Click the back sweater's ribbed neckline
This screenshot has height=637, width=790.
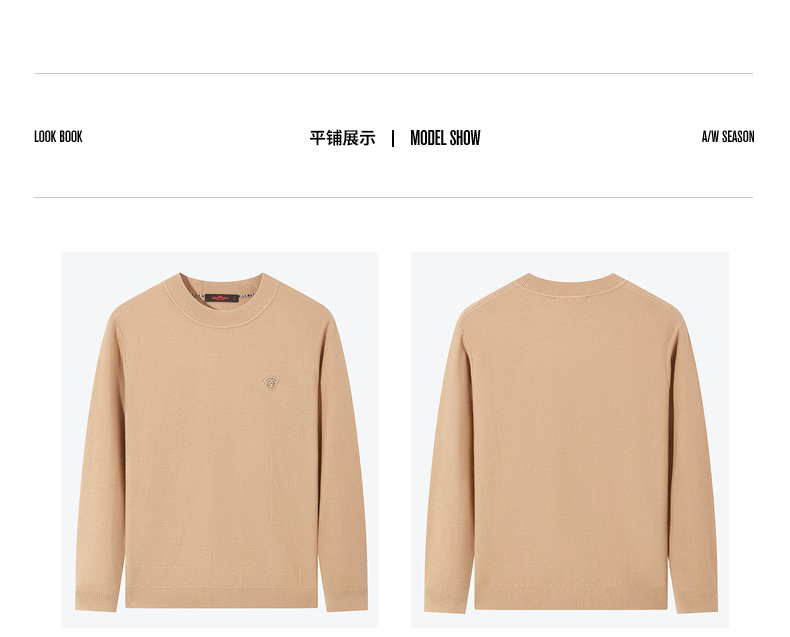click(571, 284)
